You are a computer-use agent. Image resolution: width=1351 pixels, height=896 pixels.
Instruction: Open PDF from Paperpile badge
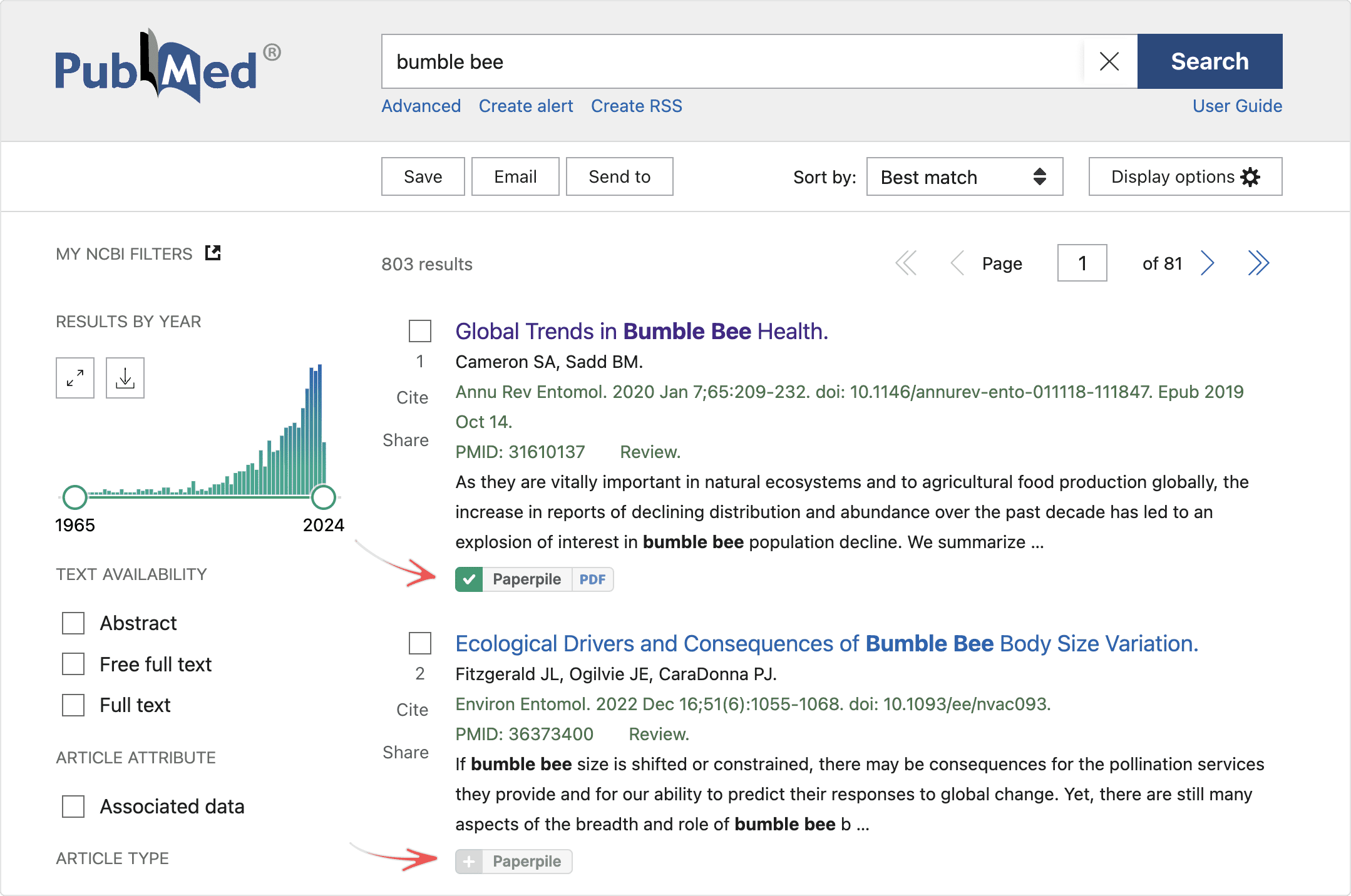point(592,579)
